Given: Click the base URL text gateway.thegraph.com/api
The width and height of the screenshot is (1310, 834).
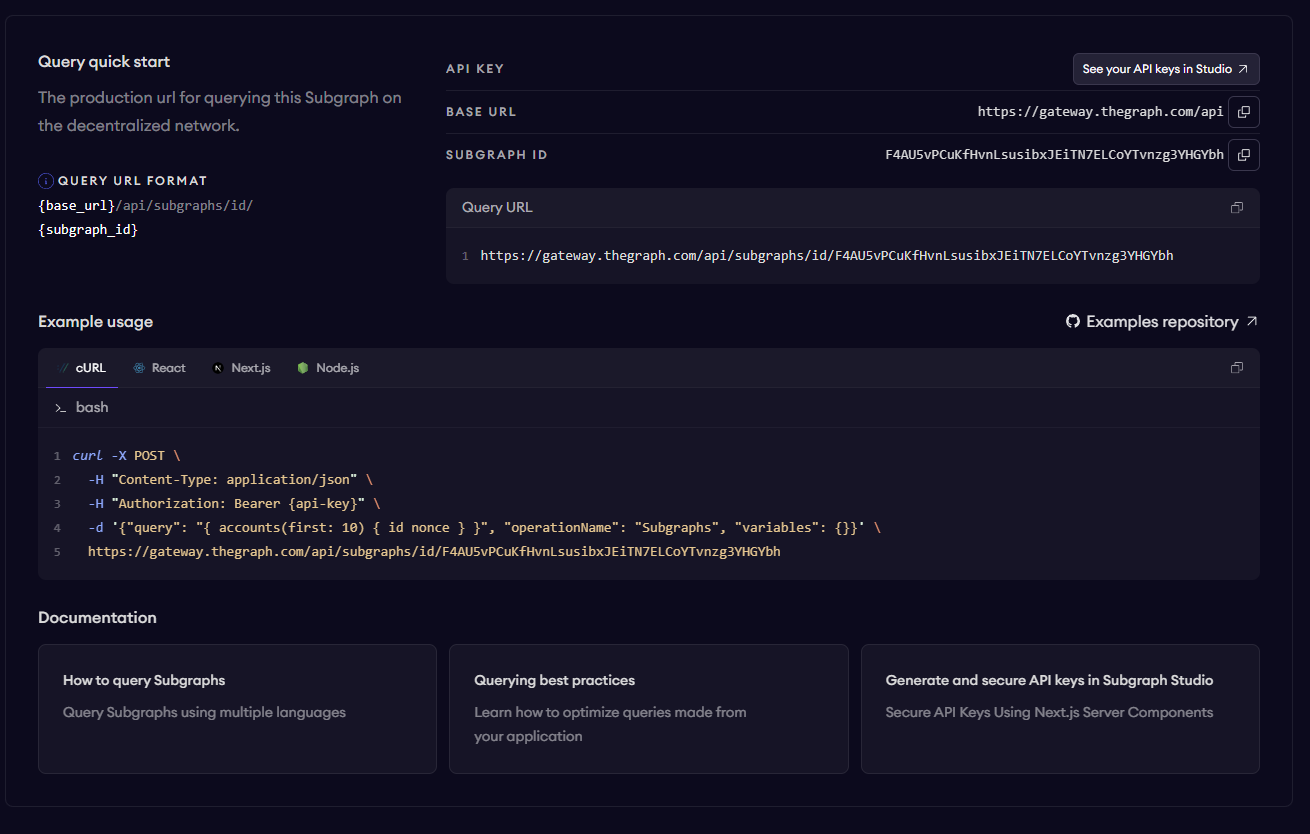Looking at the screenshot, I should click(x=1100, y=112).
